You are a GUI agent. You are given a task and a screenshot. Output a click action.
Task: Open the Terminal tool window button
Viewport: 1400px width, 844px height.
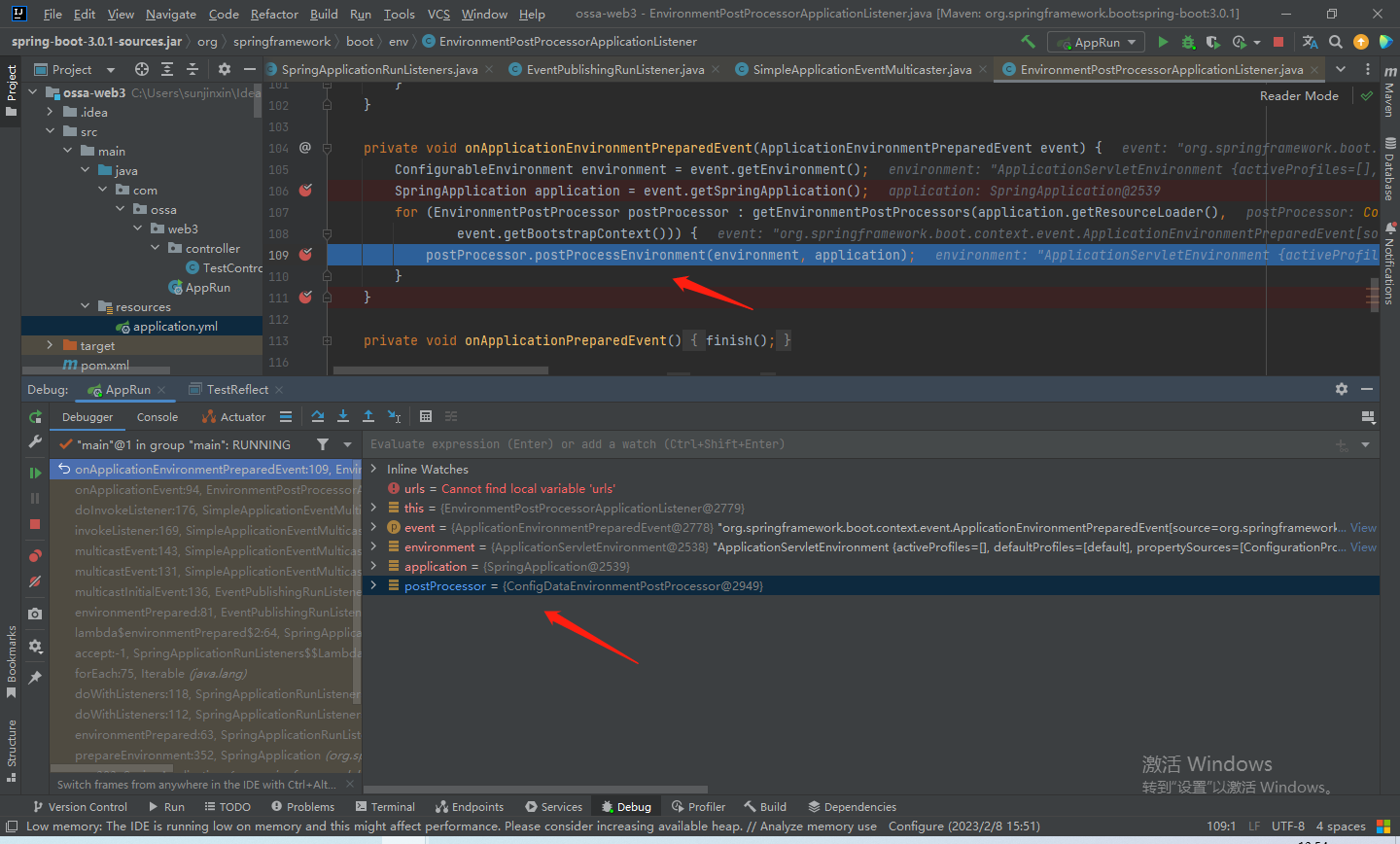[x=386, y=807]
